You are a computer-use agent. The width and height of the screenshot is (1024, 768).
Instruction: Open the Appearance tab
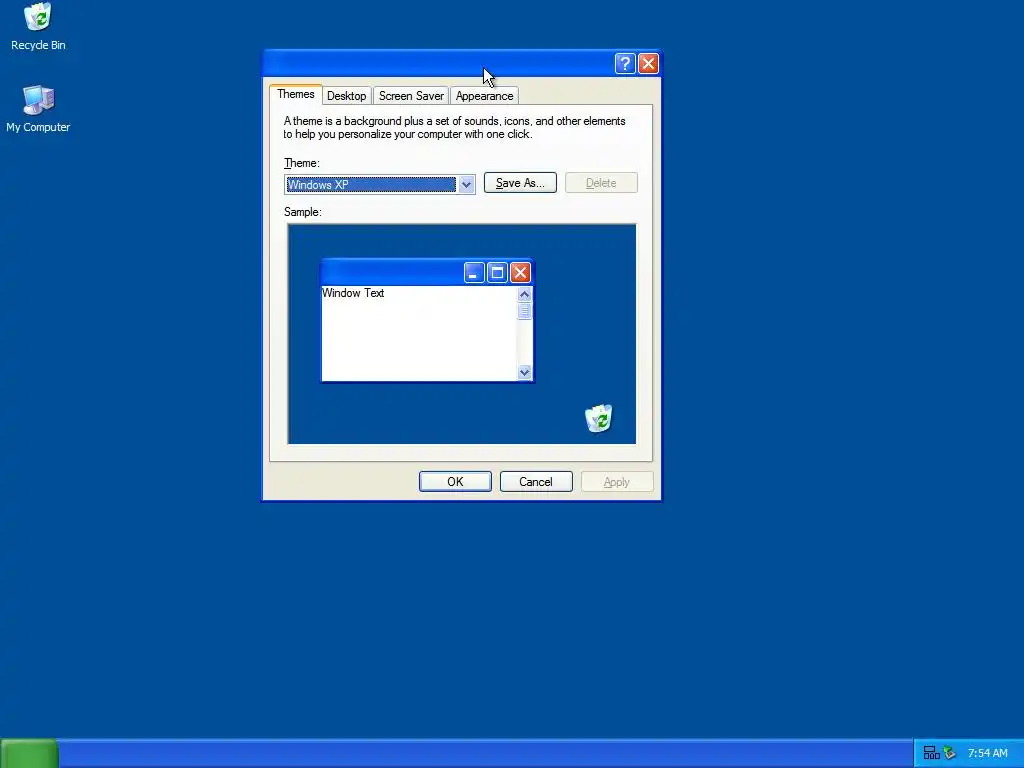coord(485,96)
